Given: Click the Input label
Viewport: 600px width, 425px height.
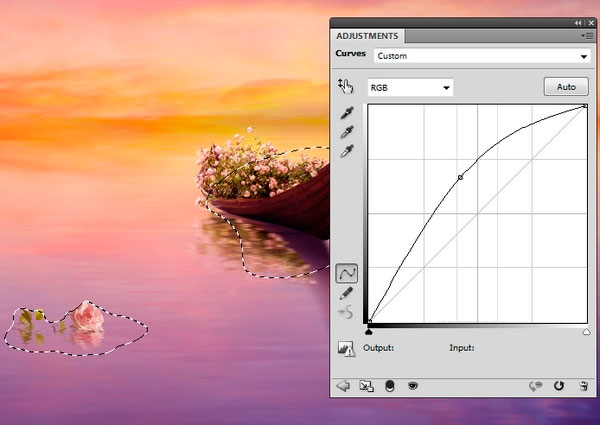Looking at the screenshot, I should tap(462, 348).
